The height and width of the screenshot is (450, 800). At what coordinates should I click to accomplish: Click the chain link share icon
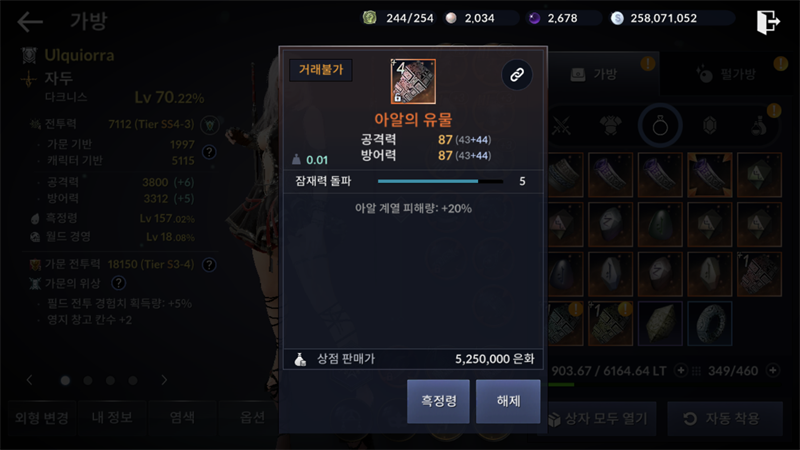click(x=517, y=75)
